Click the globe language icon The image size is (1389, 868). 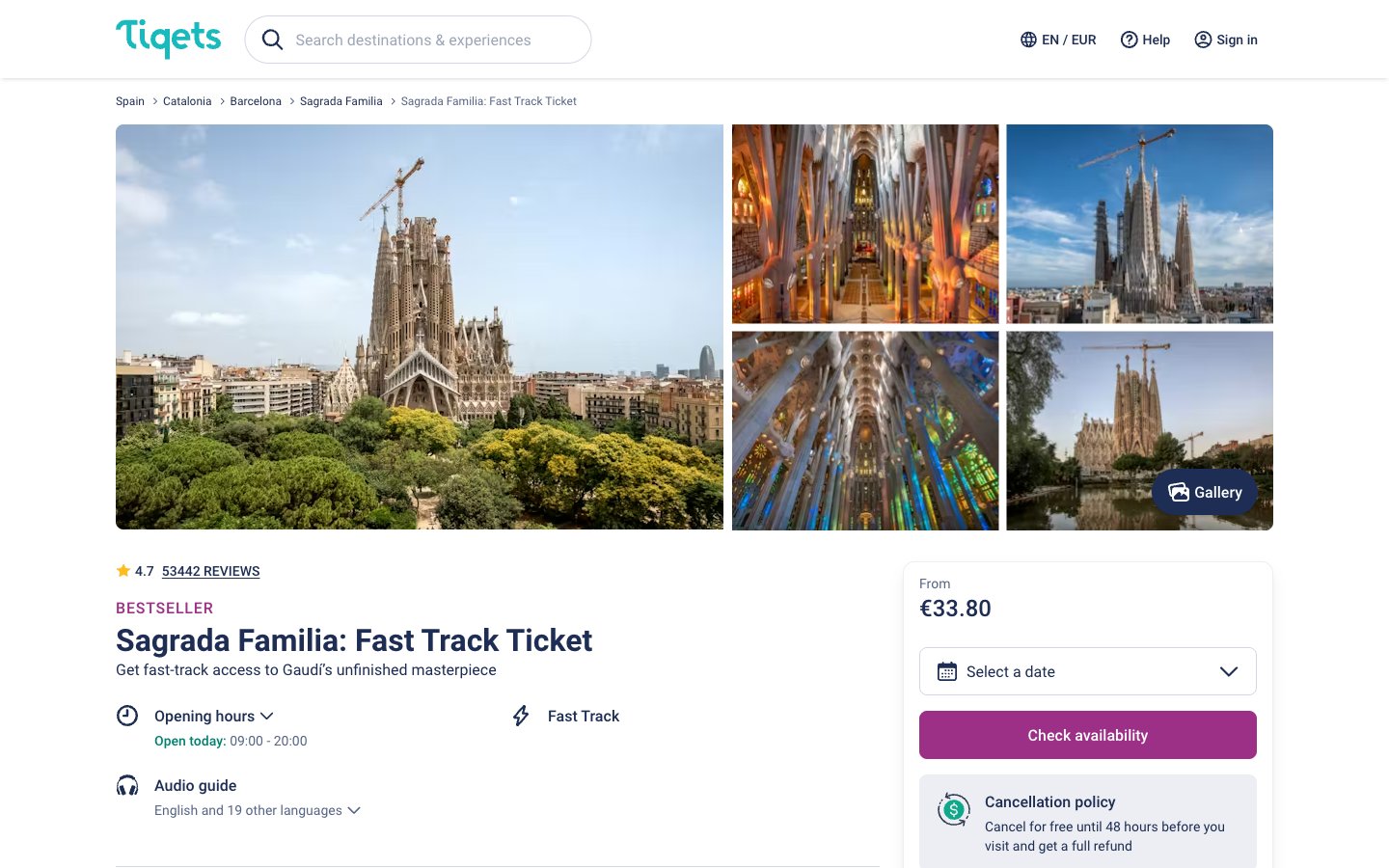pyautogui.click(x=1028, y=40)
